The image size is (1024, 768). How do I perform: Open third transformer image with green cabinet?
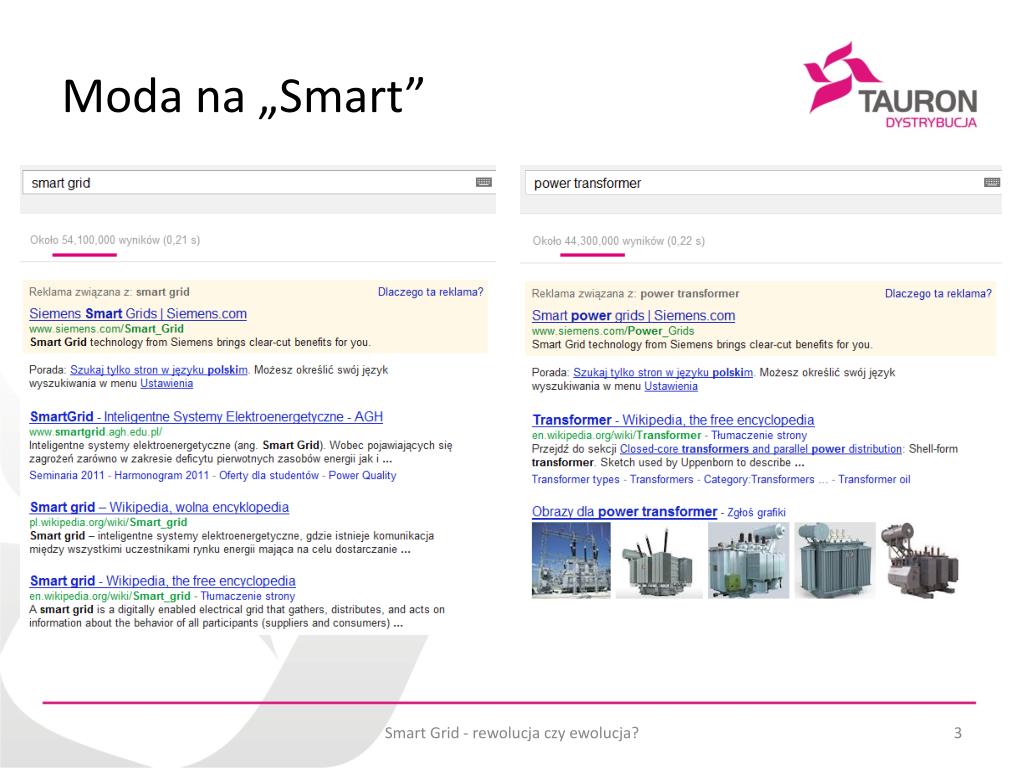(748, 560)
